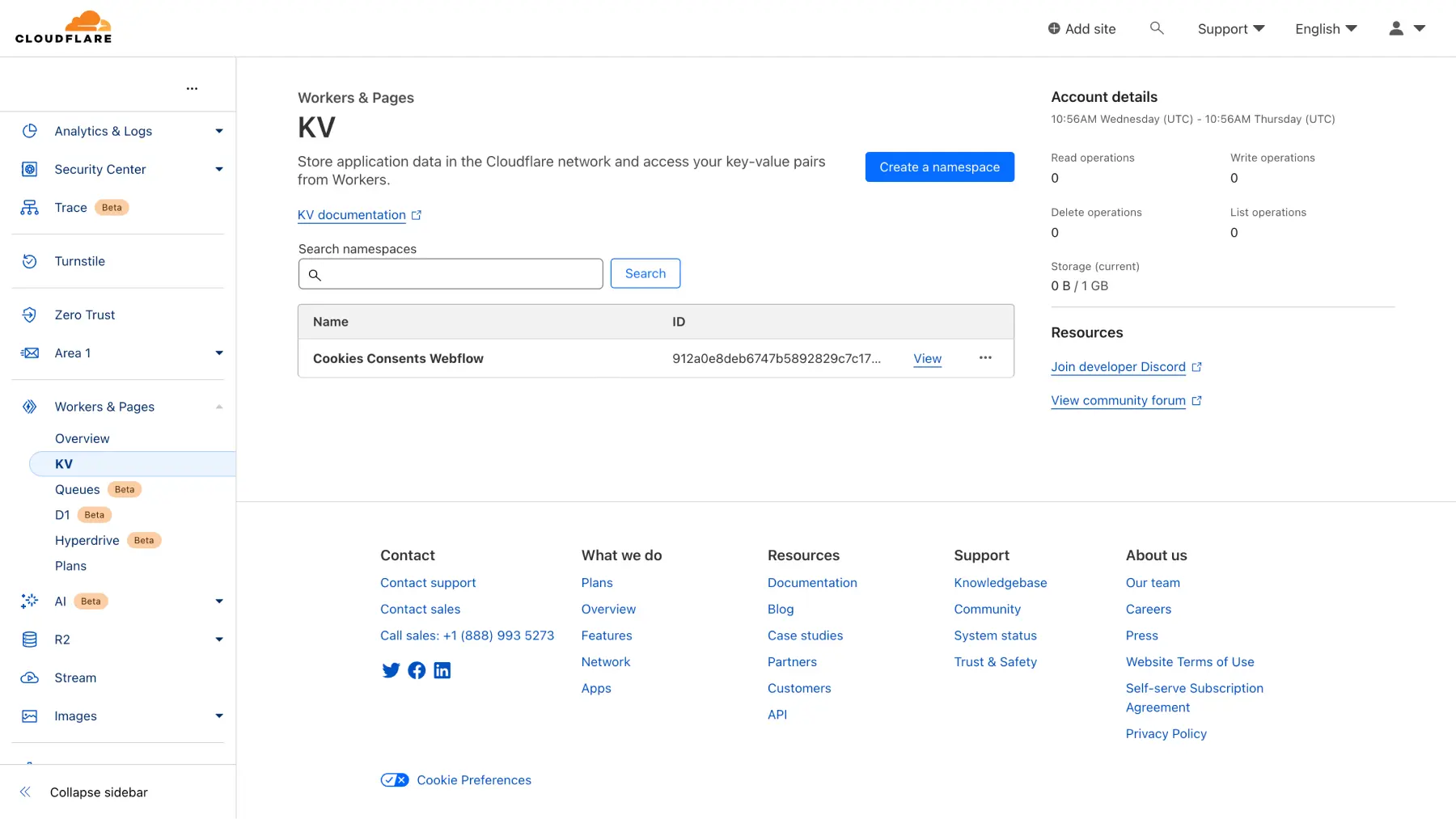Expand the Images section arrow
The width and height of the screenshot is (1456, 819).
coord(219,716)
